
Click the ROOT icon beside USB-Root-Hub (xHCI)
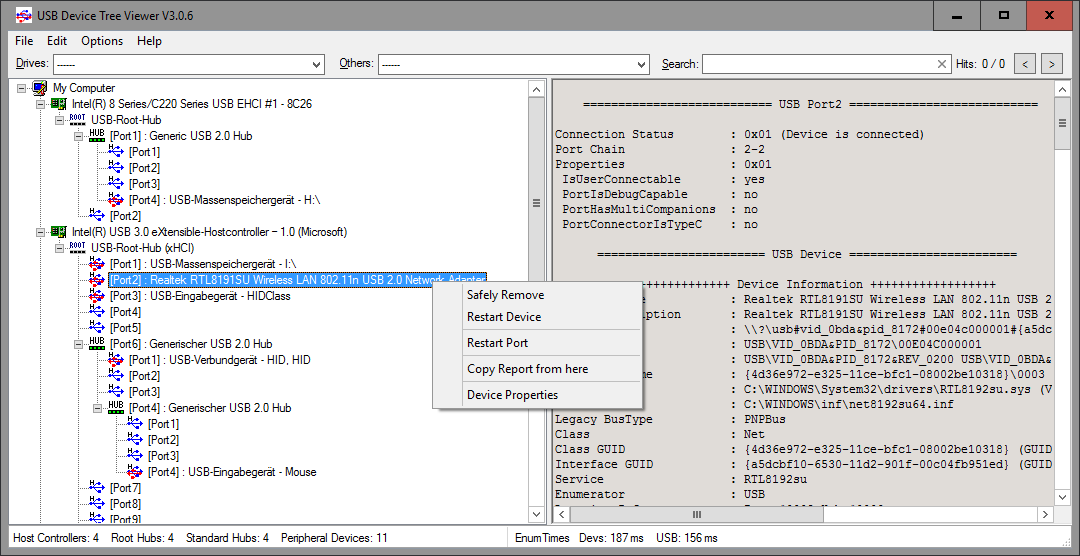(78, 247)
